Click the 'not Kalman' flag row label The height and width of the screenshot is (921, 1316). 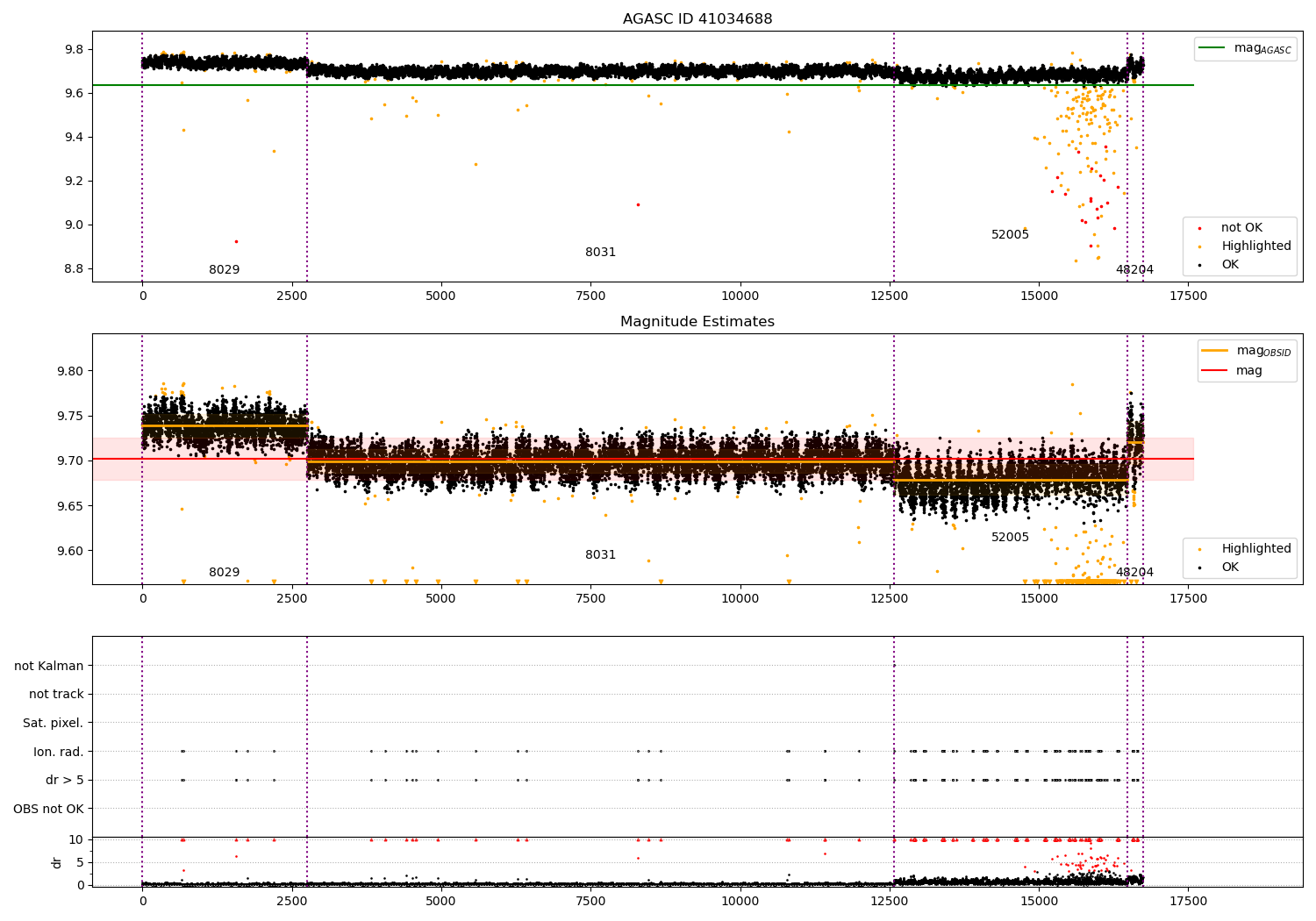(x=49, y=666)
